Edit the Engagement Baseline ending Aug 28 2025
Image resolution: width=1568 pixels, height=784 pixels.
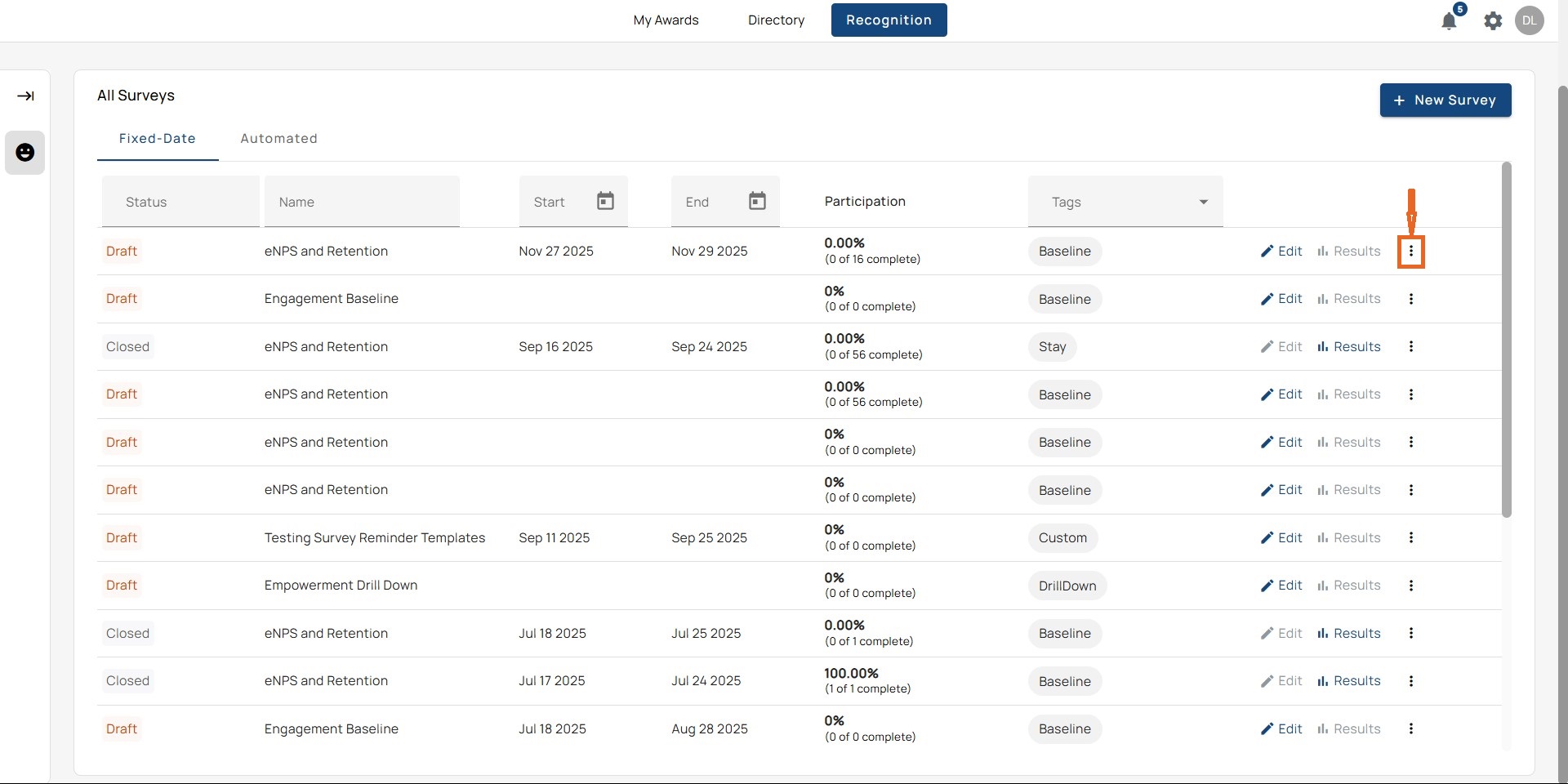point(1281,729)
